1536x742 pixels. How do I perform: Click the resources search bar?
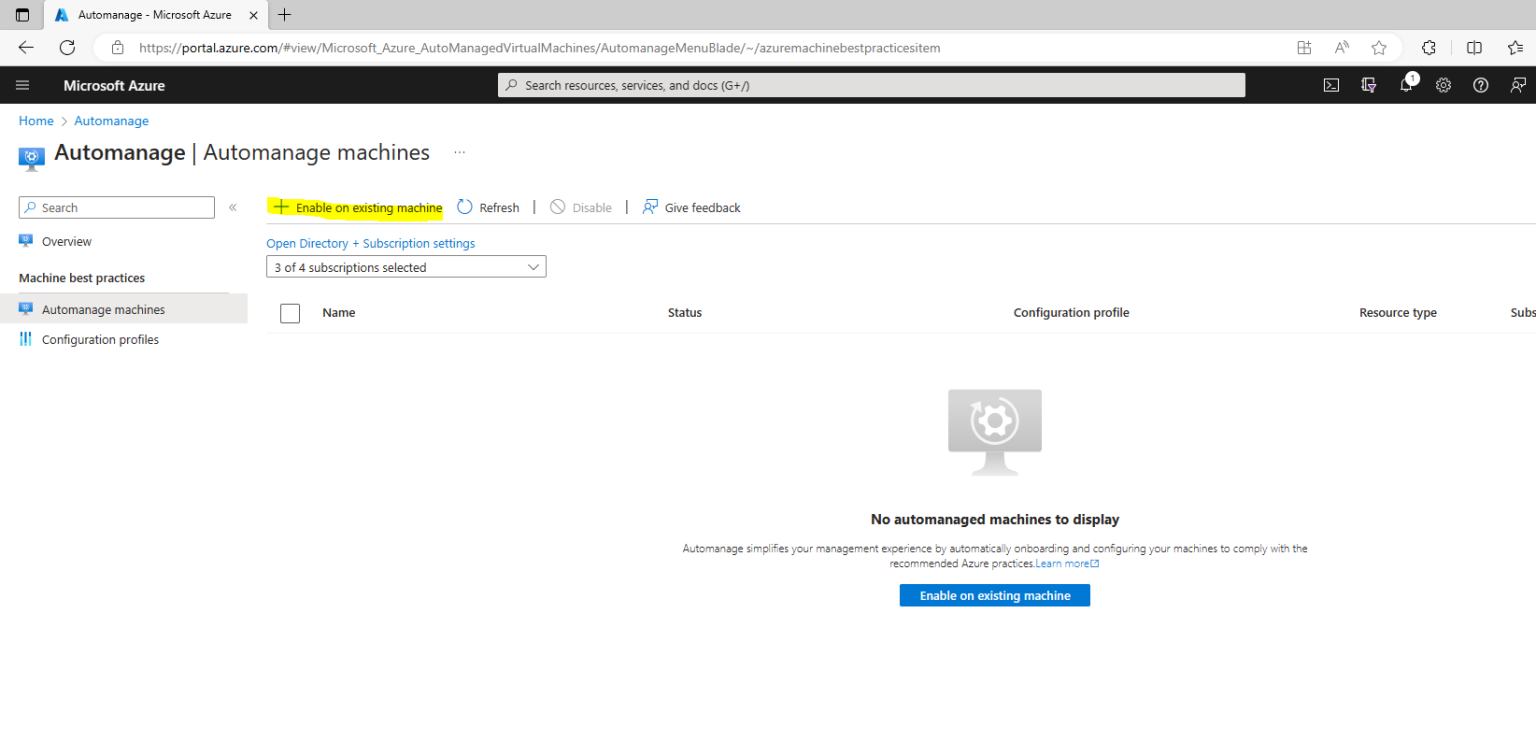870,85
